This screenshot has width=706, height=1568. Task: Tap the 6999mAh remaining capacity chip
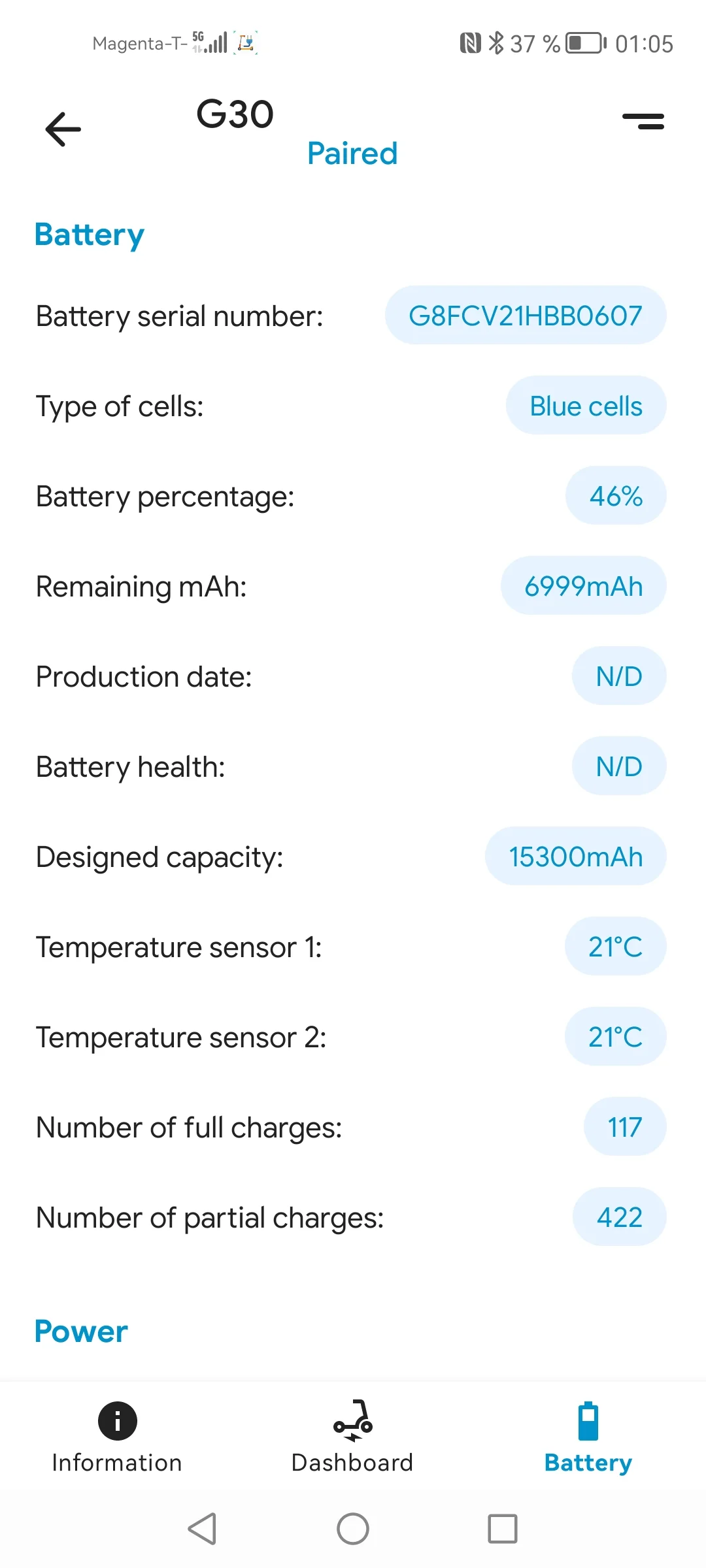[x=583, y=586]
